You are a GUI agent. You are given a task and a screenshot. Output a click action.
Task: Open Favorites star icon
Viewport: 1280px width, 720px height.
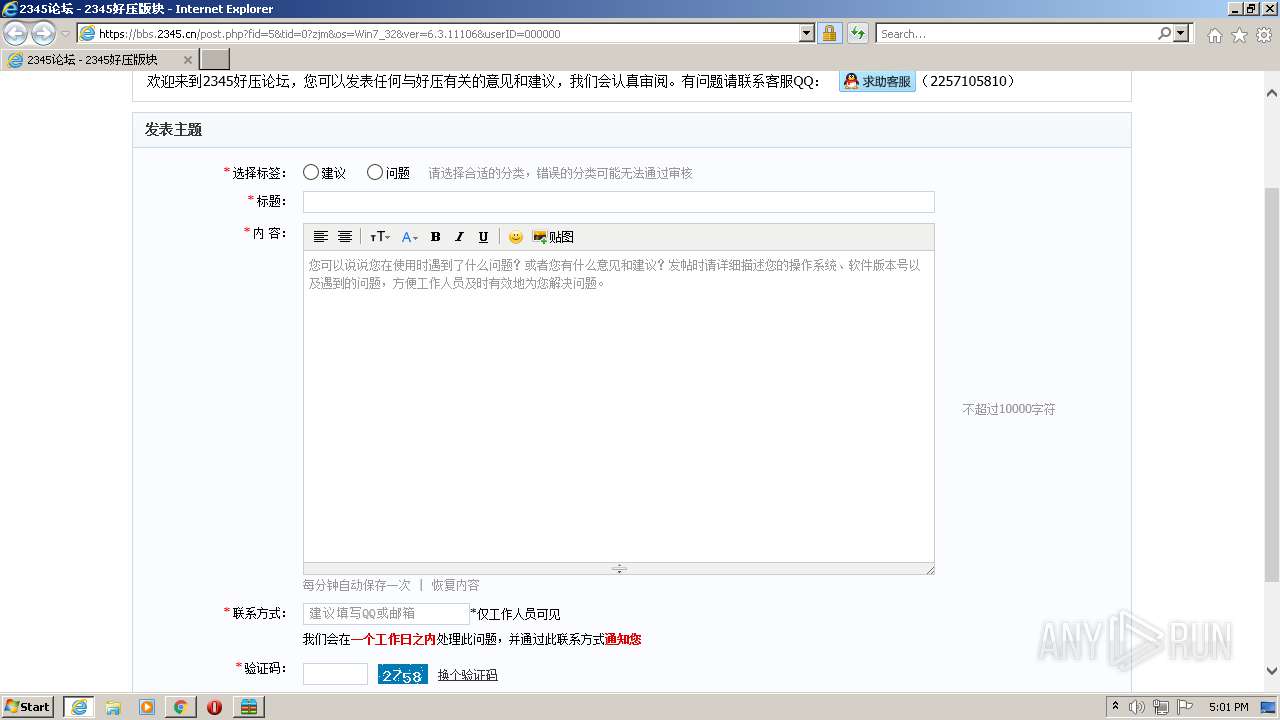1239,35
